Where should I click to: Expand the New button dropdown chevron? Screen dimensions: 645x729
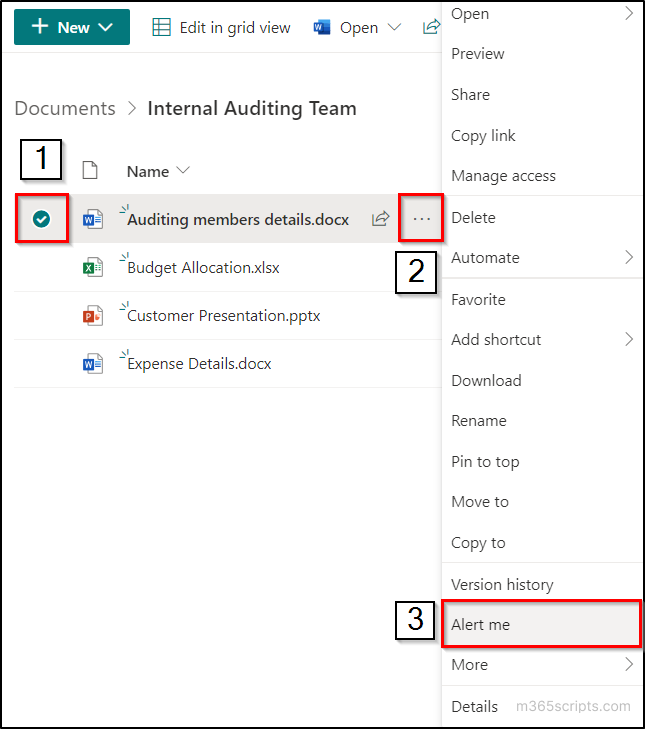[106, 27]
